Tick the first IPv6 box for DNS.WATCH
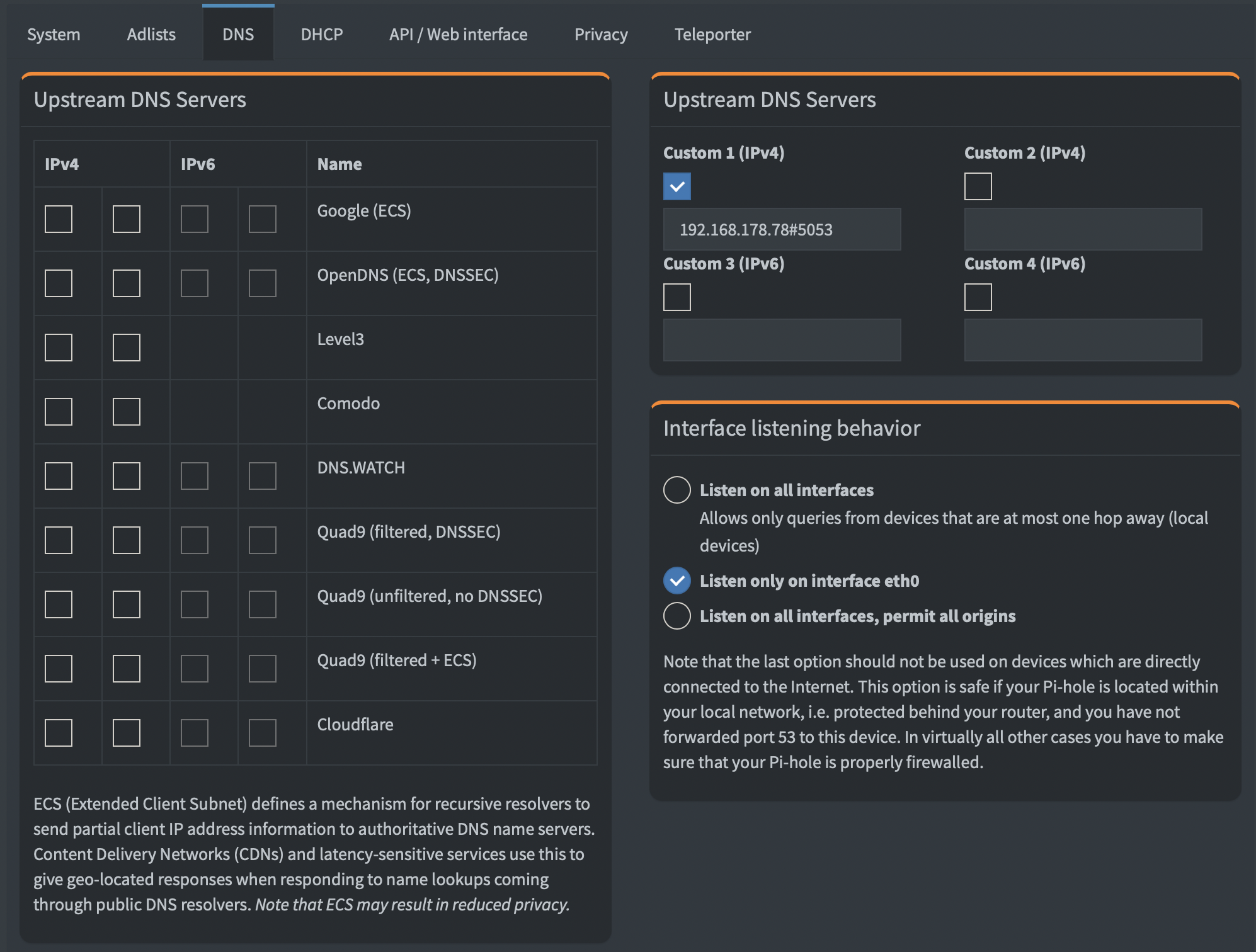 click(x=195, y=476)
